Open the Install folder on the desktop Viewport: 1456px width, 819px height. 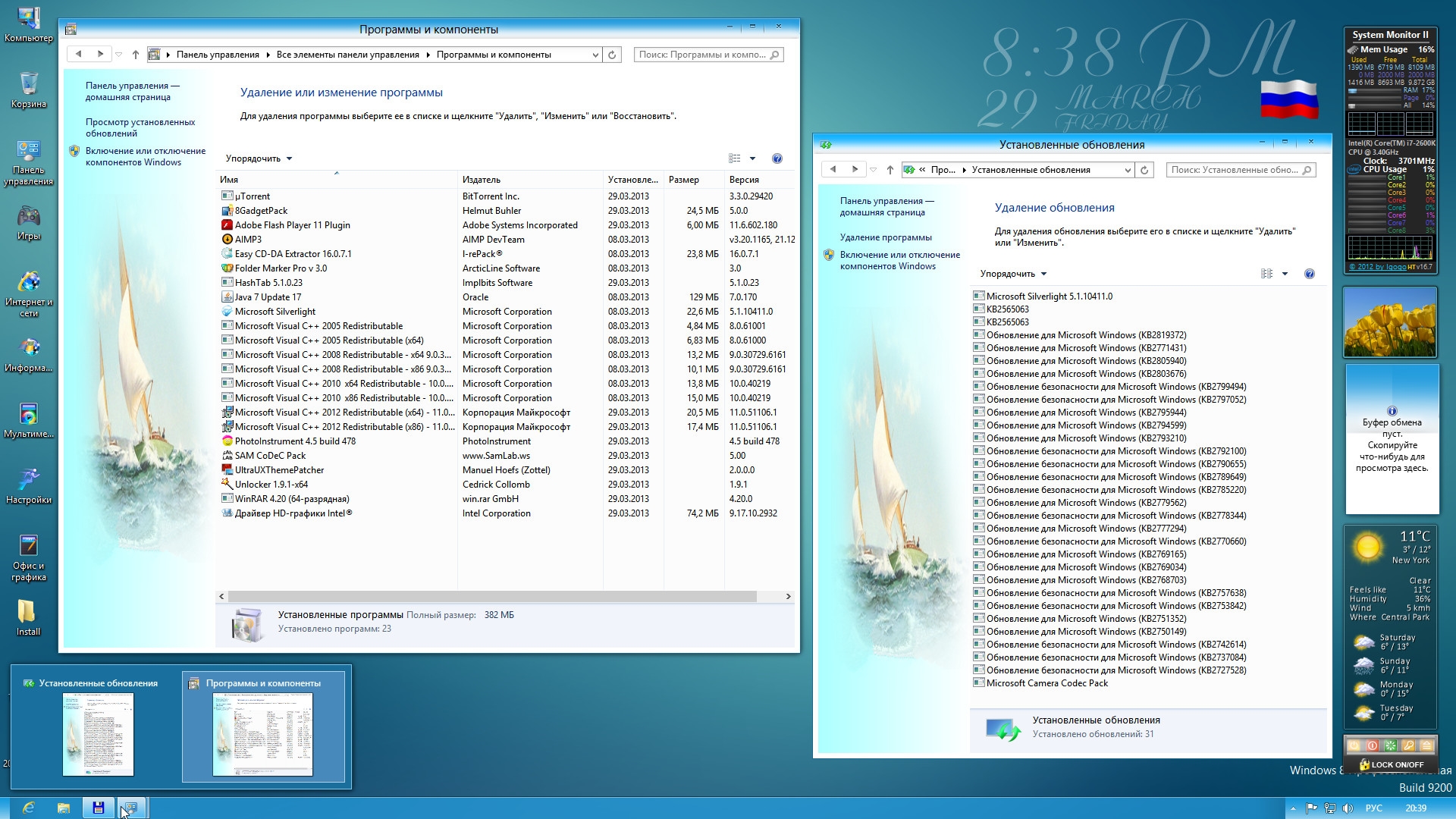(29, 618)
